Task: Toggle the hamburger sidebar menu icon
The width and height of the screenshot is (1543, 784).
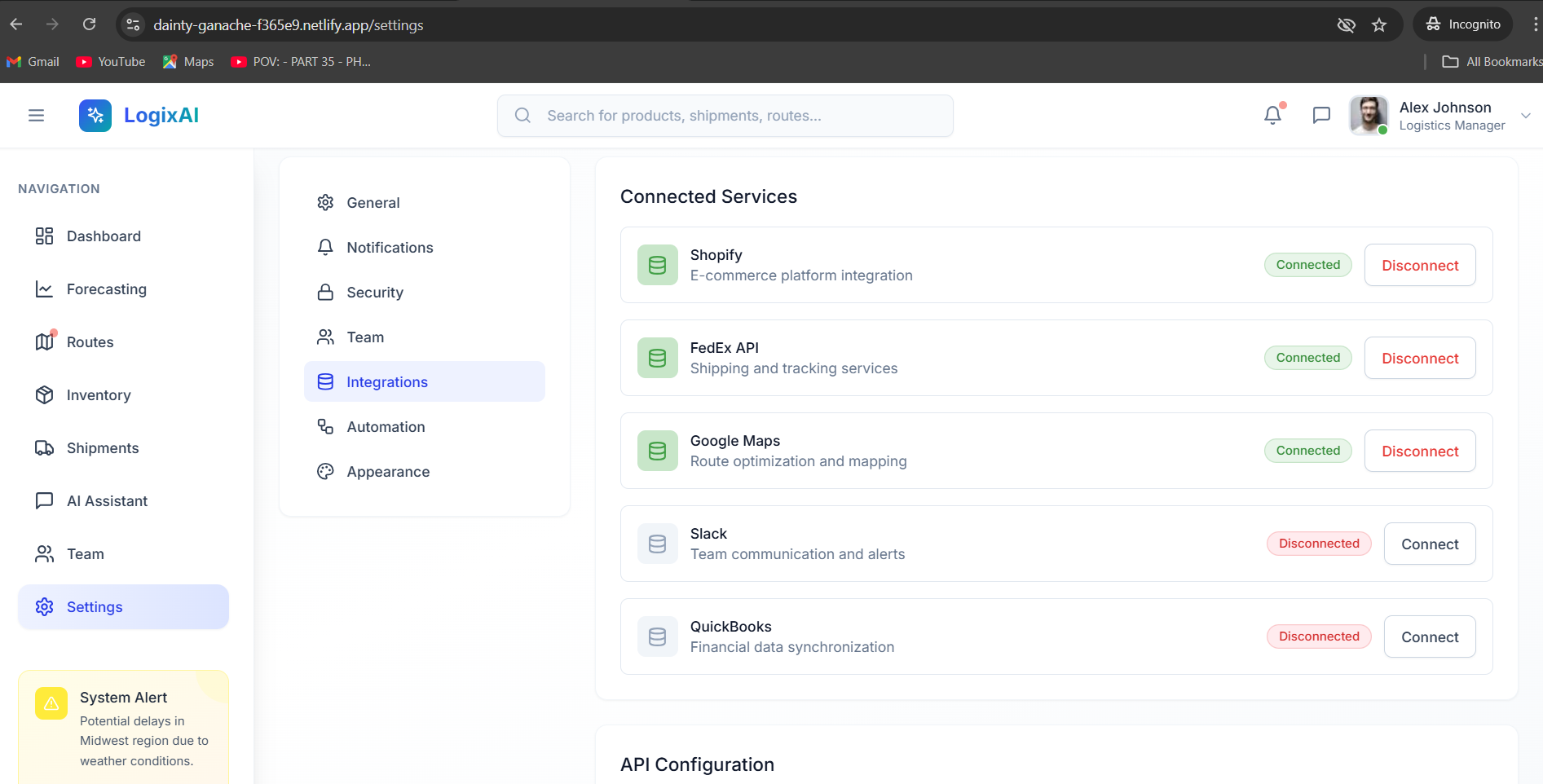Action: point(36,116)
